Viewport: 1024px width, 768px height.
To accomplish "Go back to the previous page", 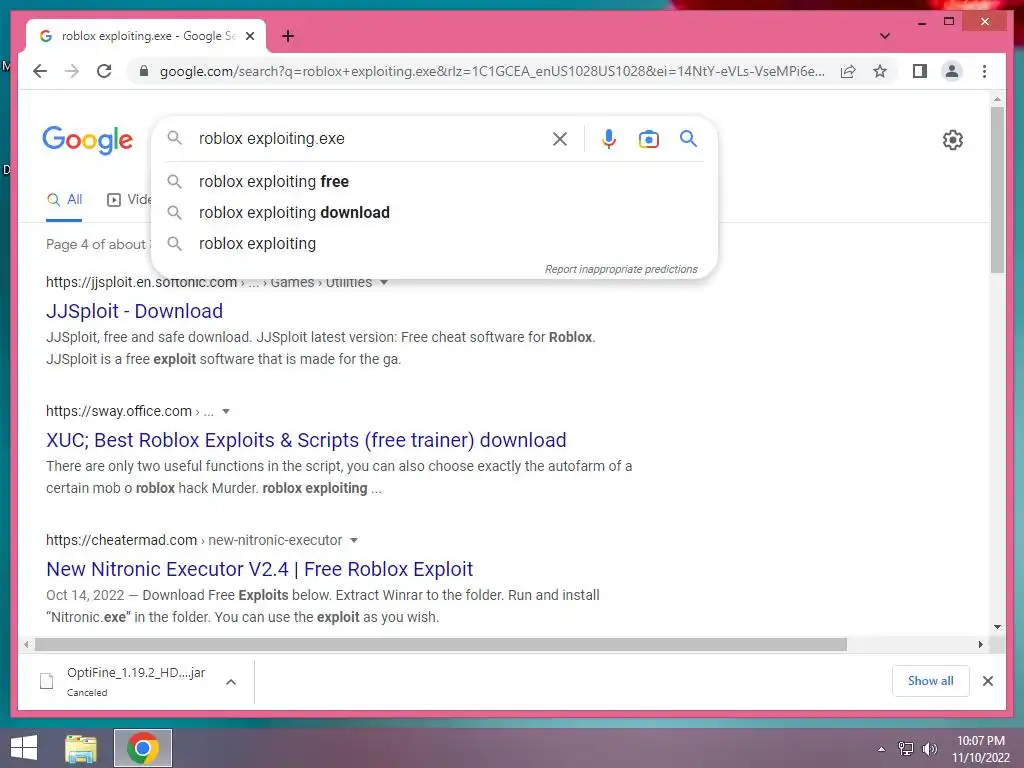I will coord(40,71).
